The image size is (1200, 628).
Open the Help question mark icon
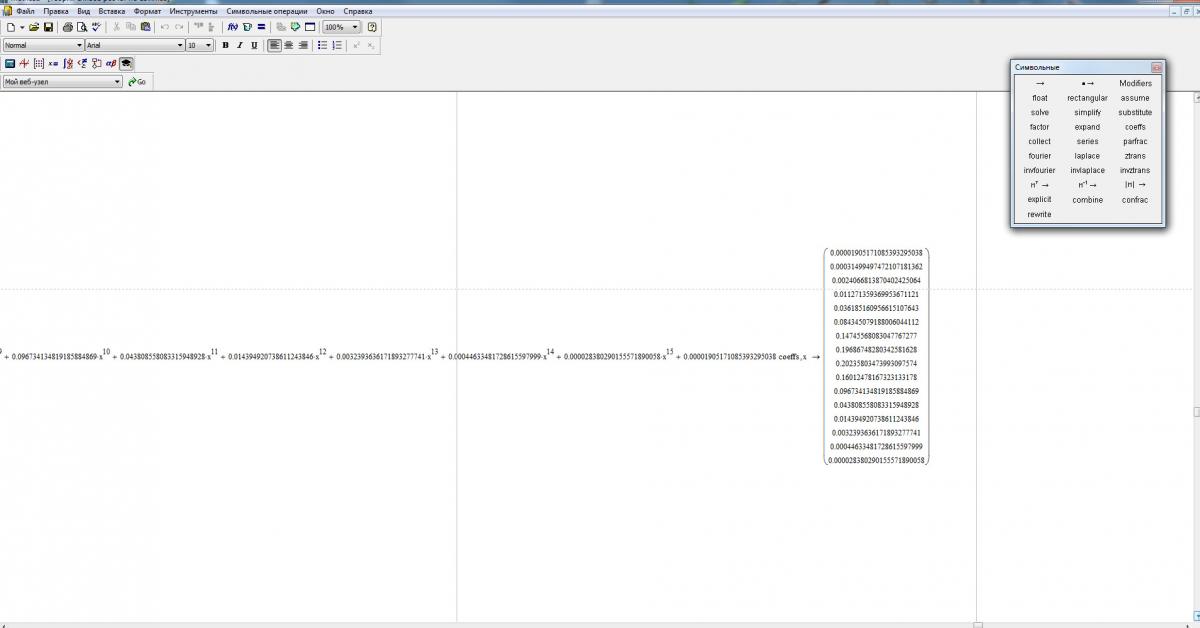click(x=372, y=27)
